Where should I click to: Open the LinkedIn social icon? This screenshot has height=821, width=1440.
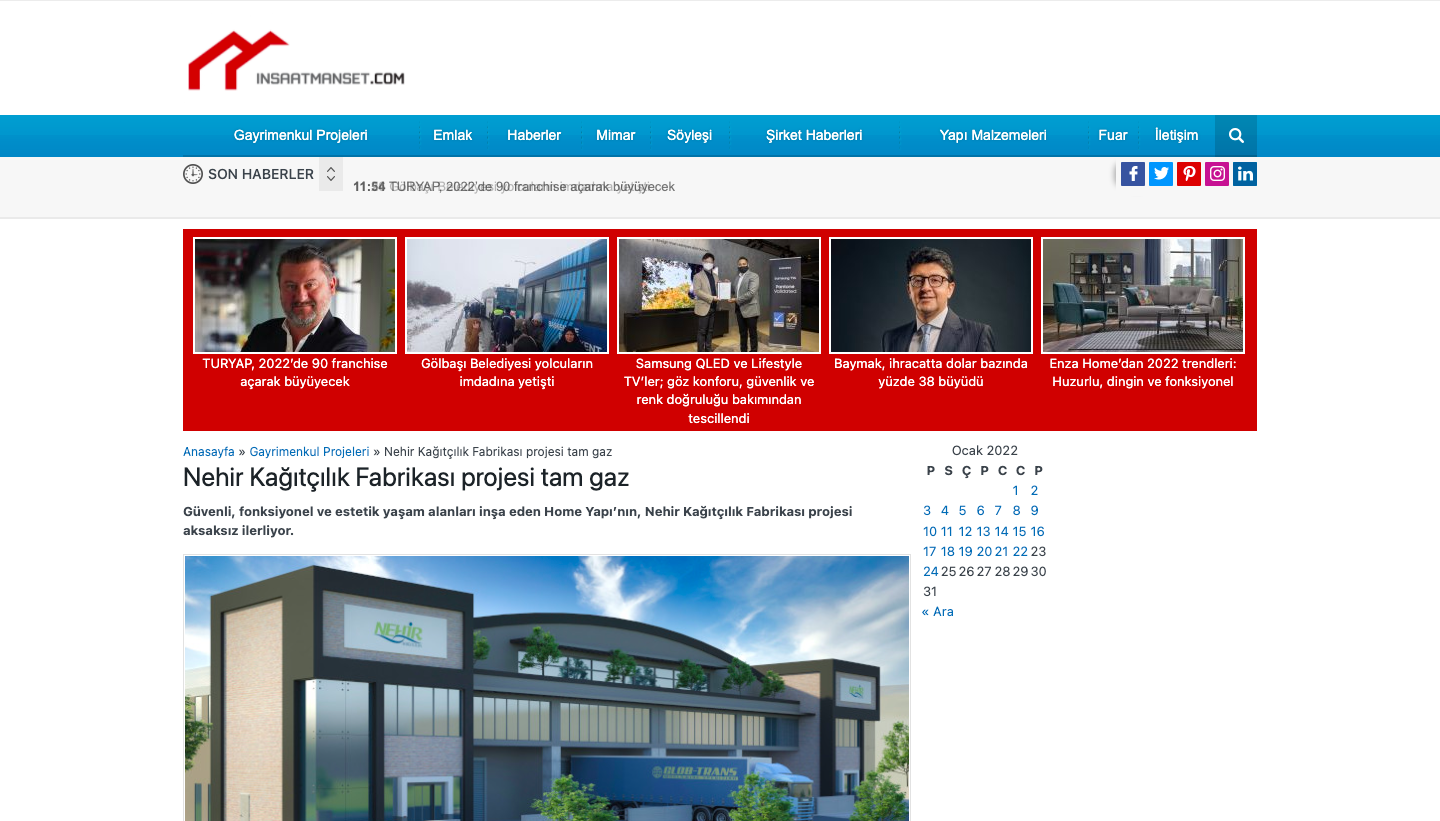click(1245, 174)
